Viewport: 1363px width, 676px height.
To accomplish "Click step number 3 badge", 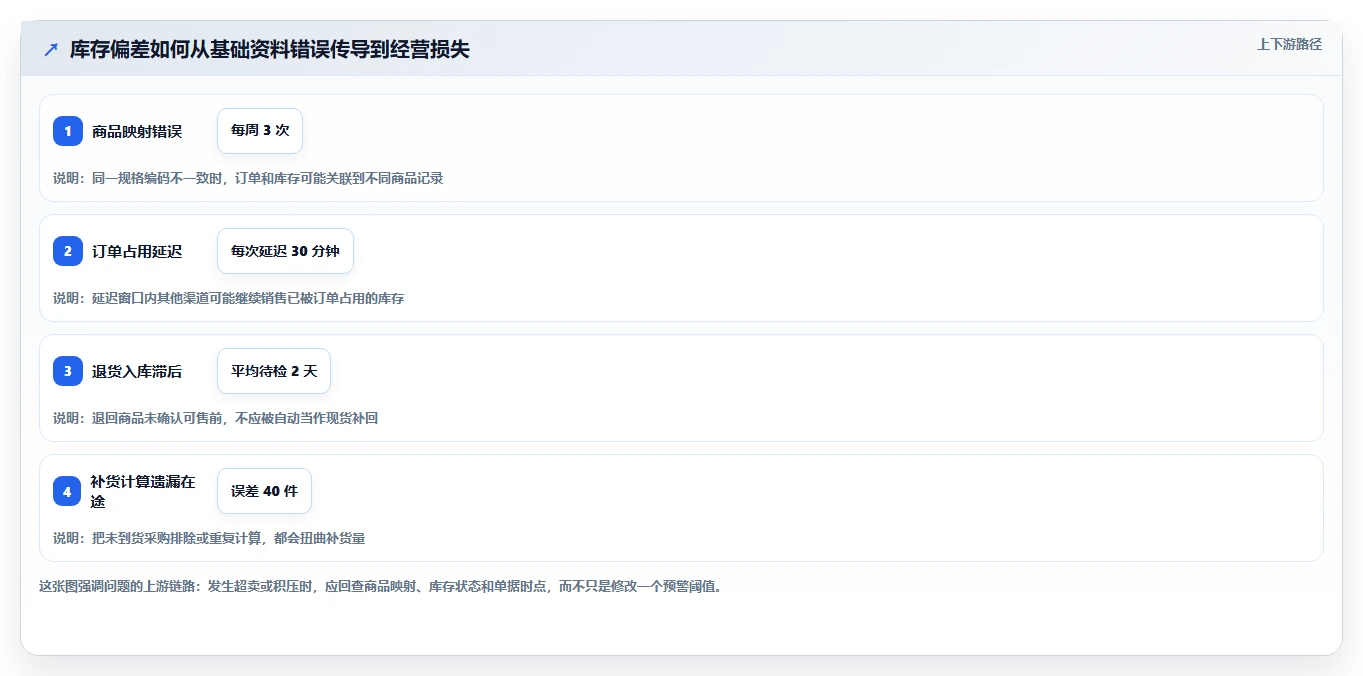I will pyautogui.click(x=68, y=371).
